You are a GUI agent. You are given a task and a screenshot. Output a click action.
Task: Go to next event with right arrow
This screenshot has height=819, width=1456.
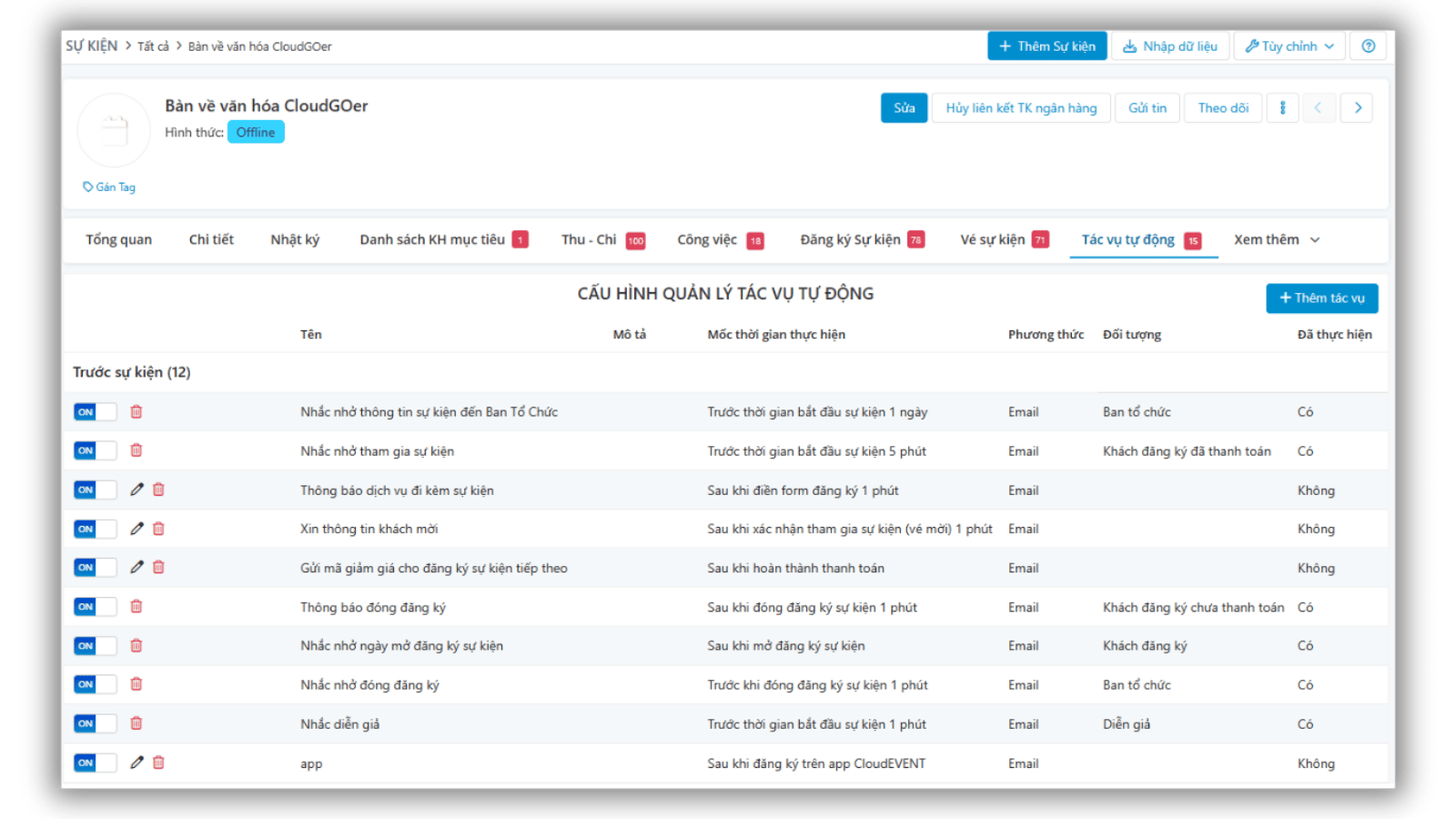[1358, 108]
